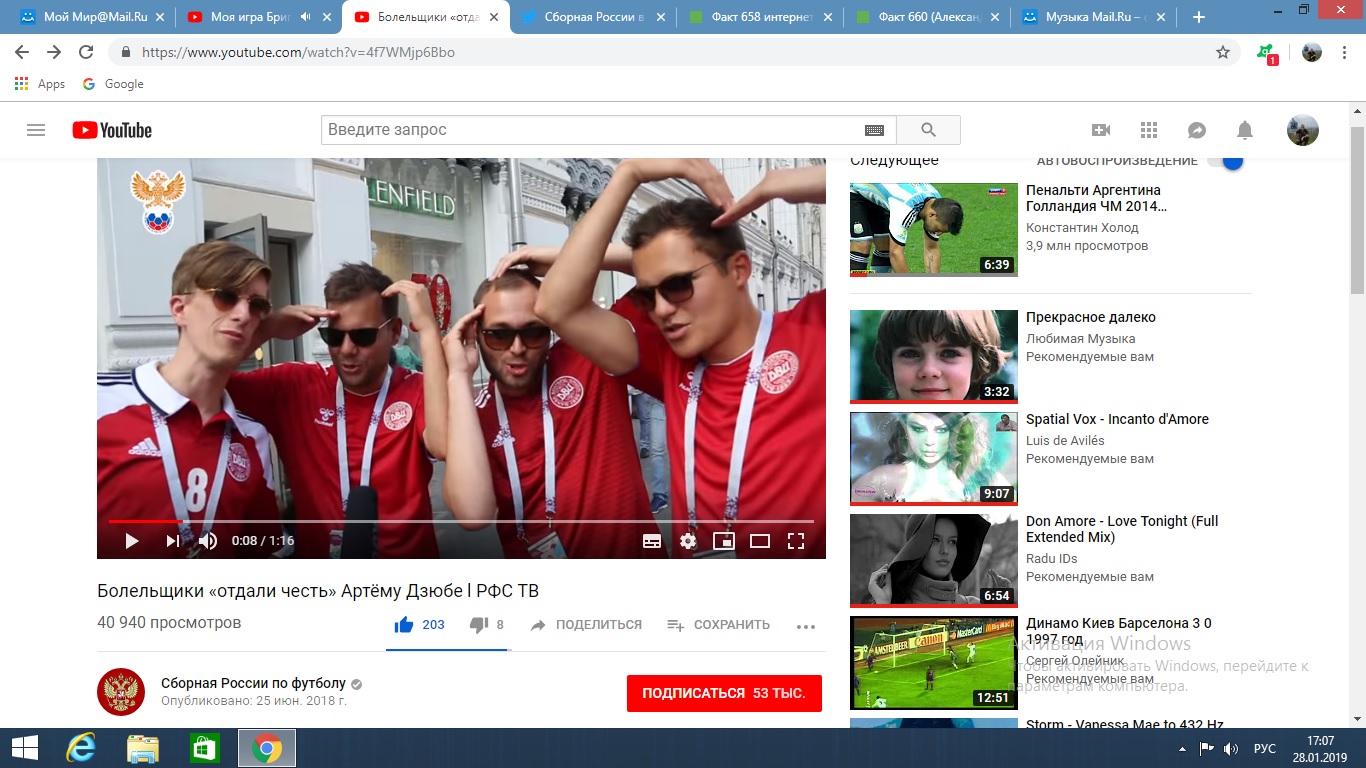
Task: Enter full screen mode
Action: point(796,541)
